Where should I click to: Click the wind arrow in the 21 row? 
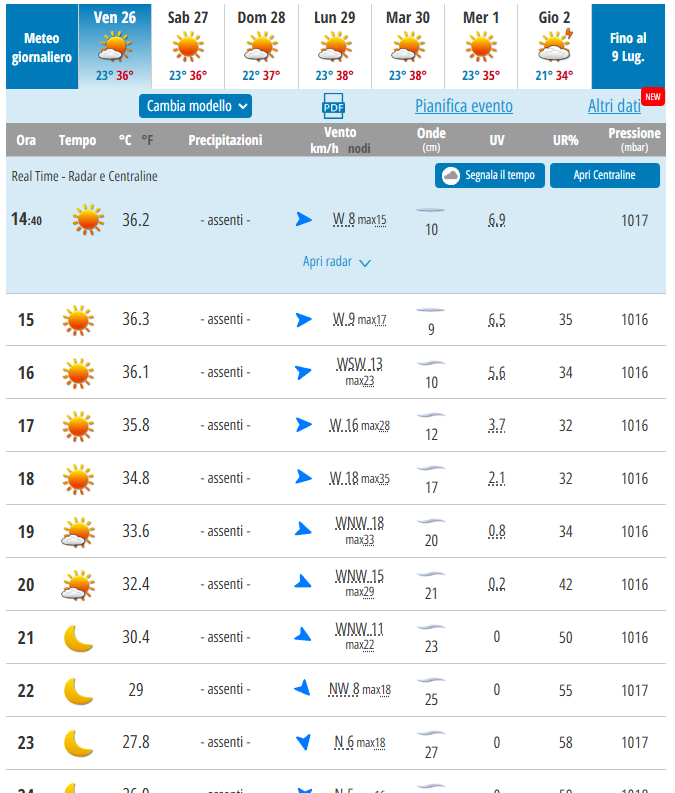click(303, 635)
